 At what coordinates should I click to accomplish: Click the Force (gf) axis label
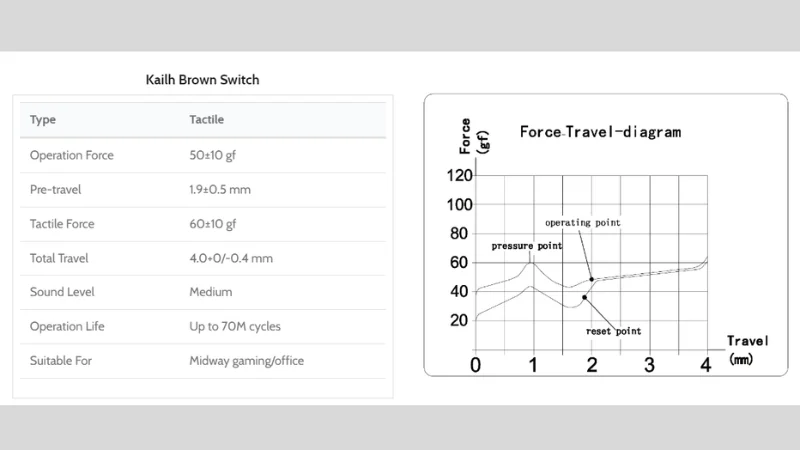[474, 136]
